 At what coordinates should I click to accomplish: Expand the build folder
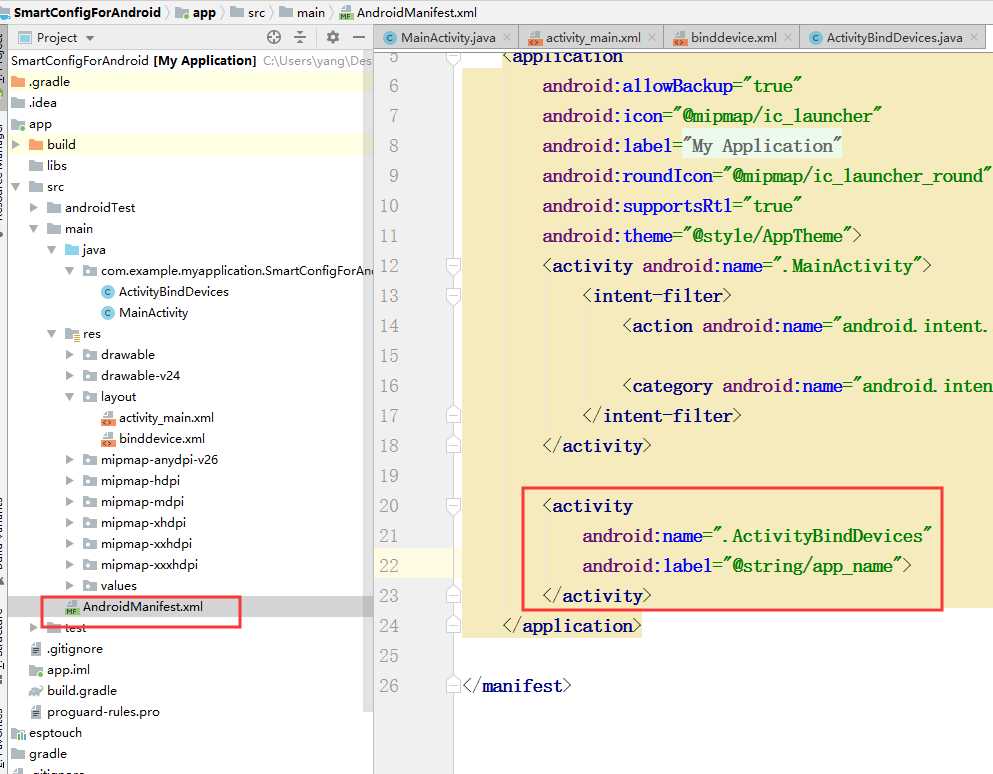click(16, 144)
